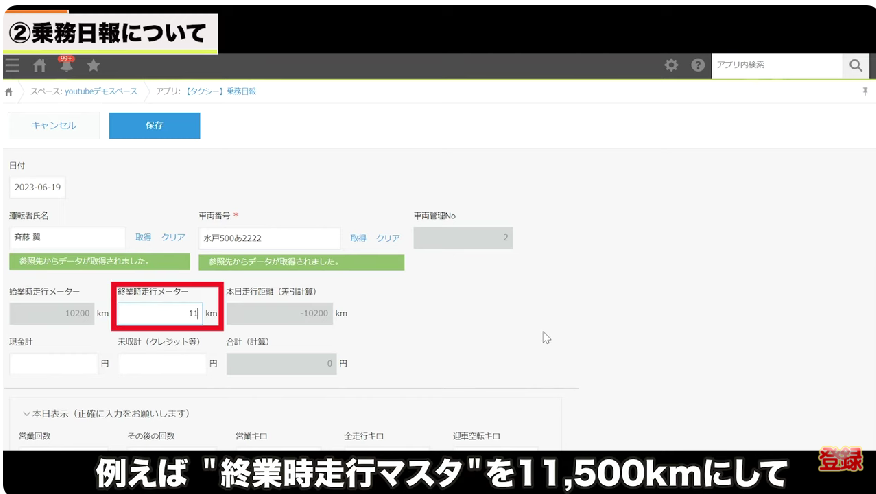The width and height of the screenshot is (876, 494).
Task: Focus the 終業時走行メーター input
Action: pos(160,313)
